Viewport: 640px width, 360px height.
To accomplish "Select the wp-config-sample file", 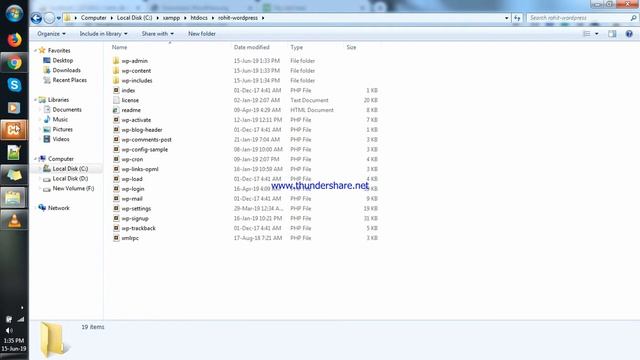I will (144, 149).
